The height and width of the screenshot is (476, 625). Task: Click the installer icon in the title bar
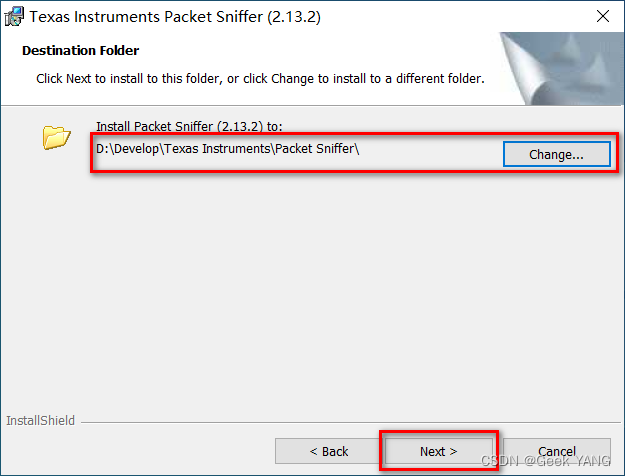[15, 17]
